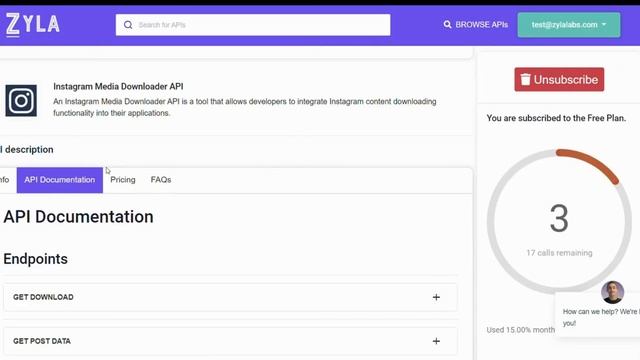
Task: Switch to the Pricing tab
Action: [122, 180]
